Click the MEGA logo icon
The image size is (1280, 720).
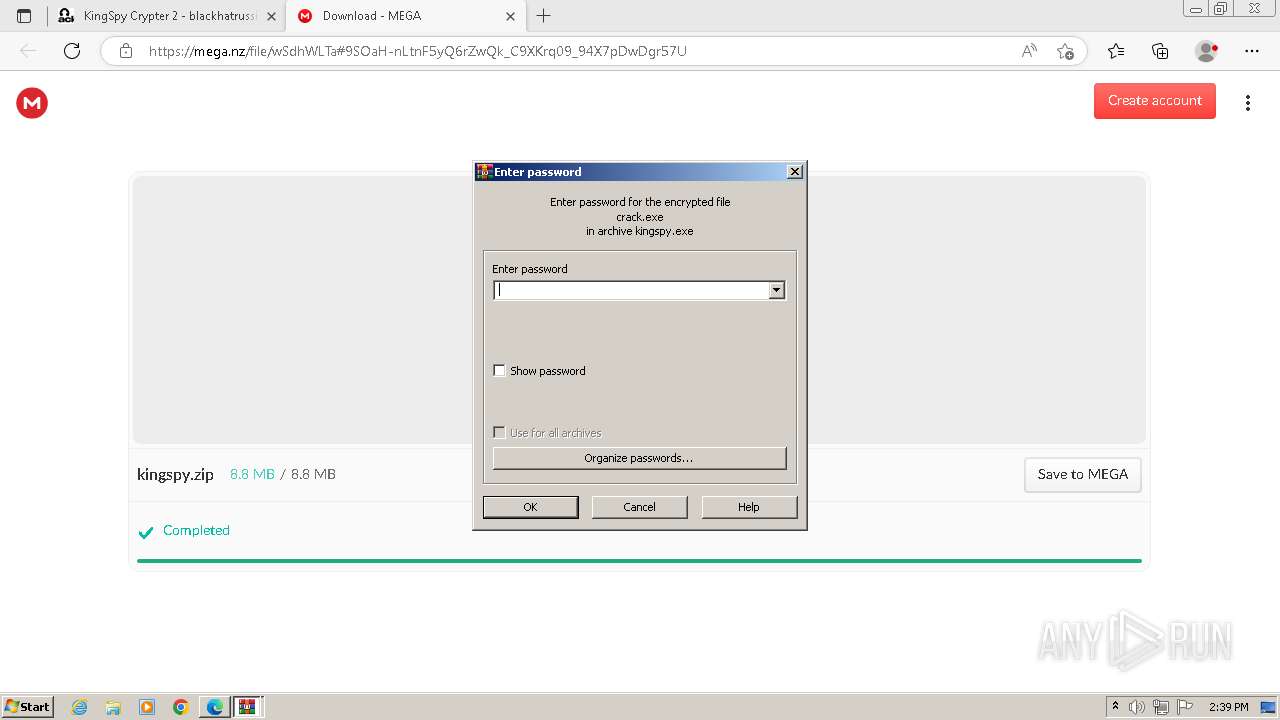click(32, 102)
